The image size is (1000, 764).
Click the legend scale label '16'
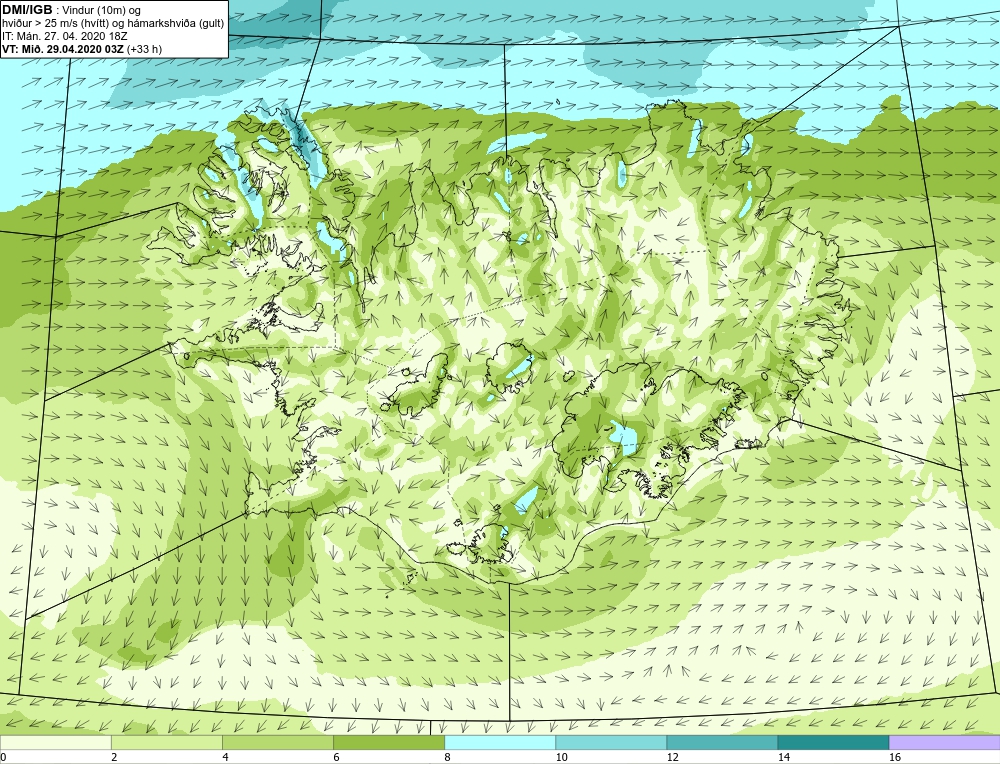pyautogui.click(x=895, y=757)
